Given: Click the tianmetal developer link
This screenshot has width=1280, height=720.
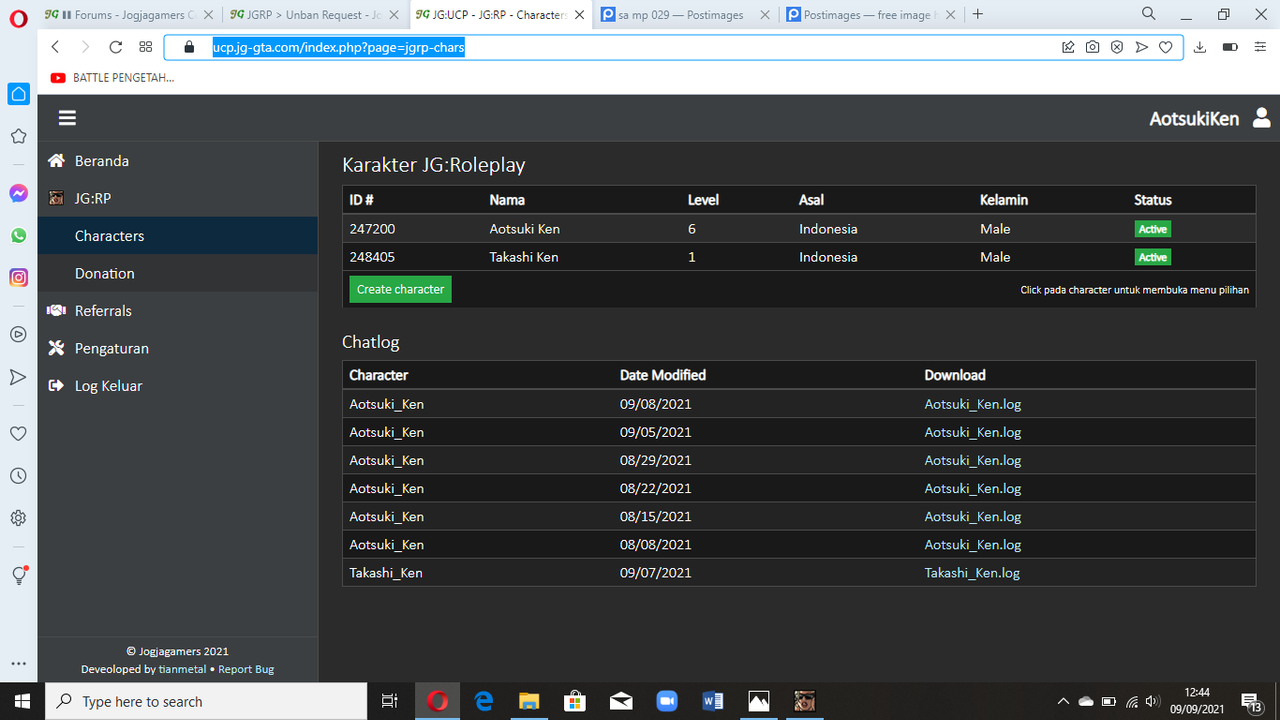Looking at the screenshot, I should coord(182,669).
